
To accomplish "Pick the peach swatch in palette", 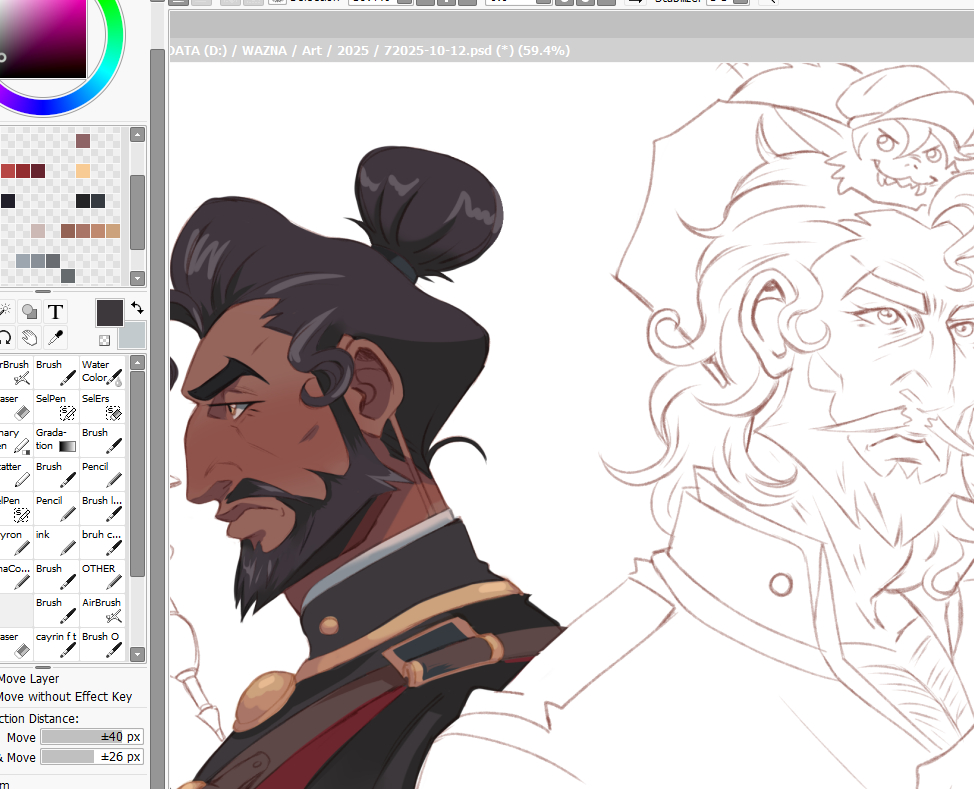I will [83, 171].
